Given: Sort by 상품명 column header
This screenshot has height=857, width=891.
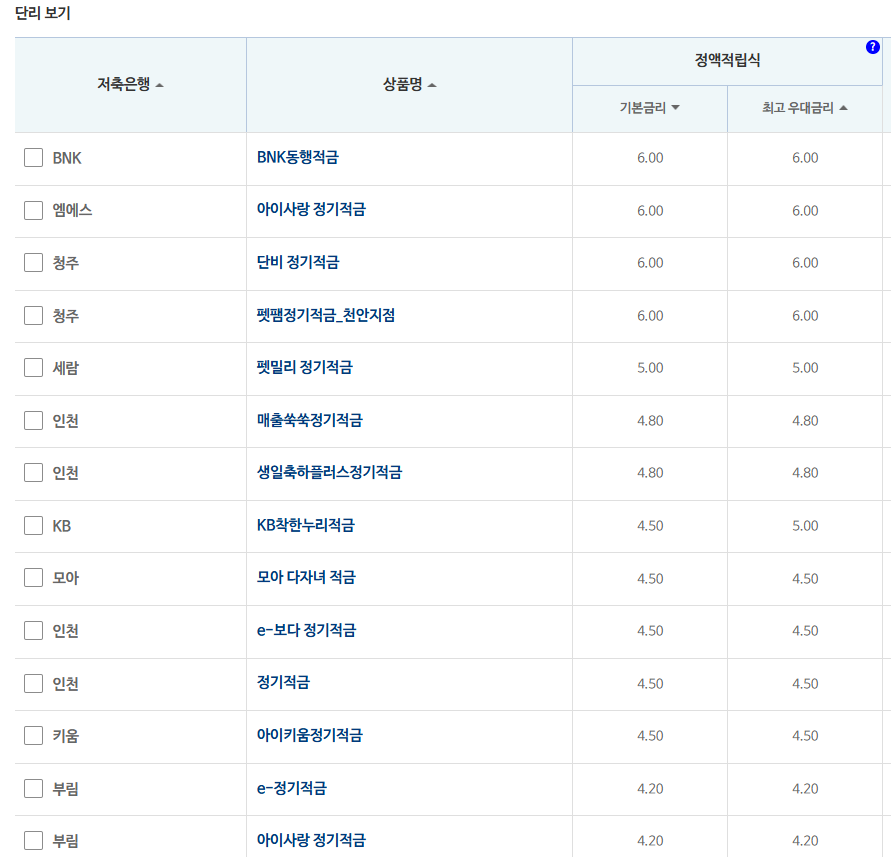Looking at the screenshot, I should pyautogui.click(x=409, y=85).
